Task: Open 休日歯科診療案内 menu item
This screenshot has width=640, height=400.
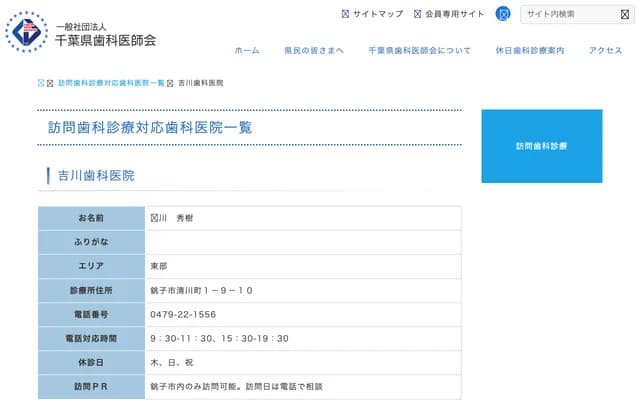Action: (529, 50)
